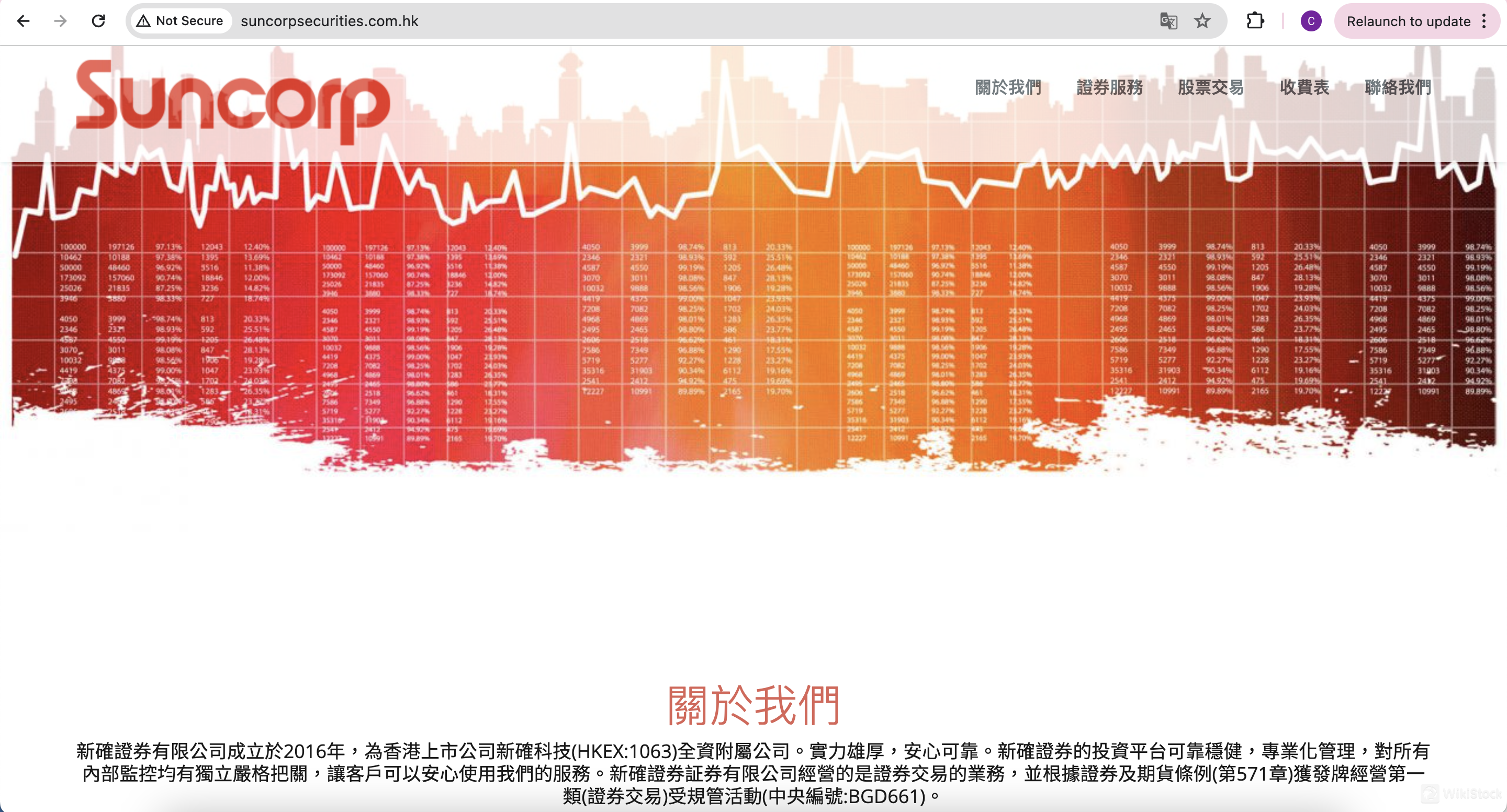Click the browser translate icon
This screenshot has width=1507, height=812.
coord(1165,21)
